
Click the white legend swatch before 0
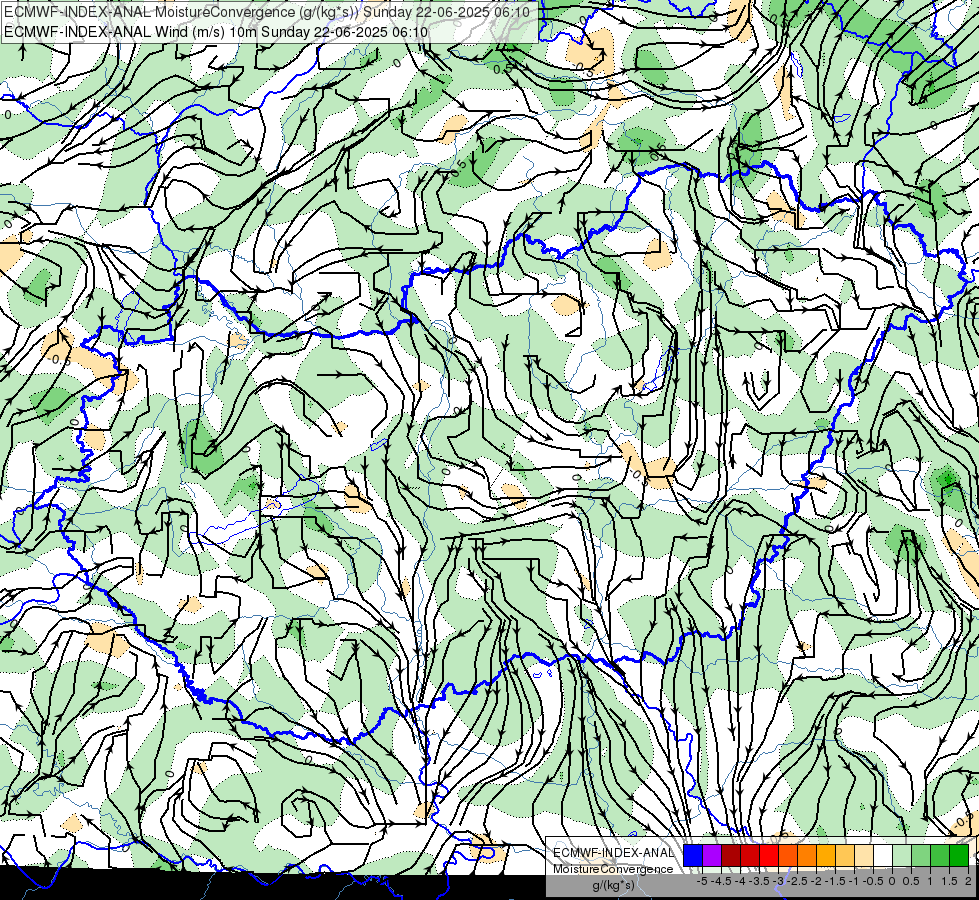[x=882, y=855]
